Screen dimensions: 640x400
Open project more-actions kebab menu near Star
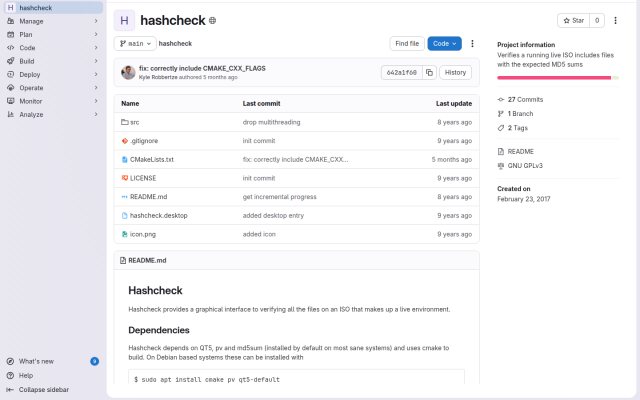[615, 20]
